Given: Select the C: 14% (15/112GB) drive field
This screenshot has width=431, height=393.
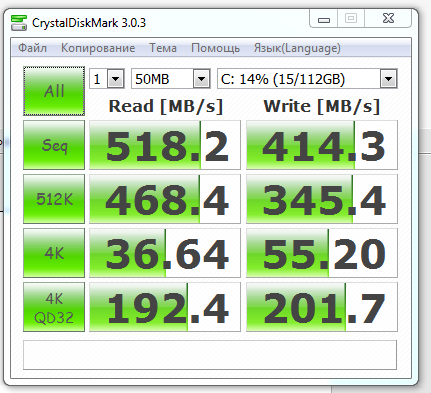Looking at the screenshot, I should tap(307, 79).
